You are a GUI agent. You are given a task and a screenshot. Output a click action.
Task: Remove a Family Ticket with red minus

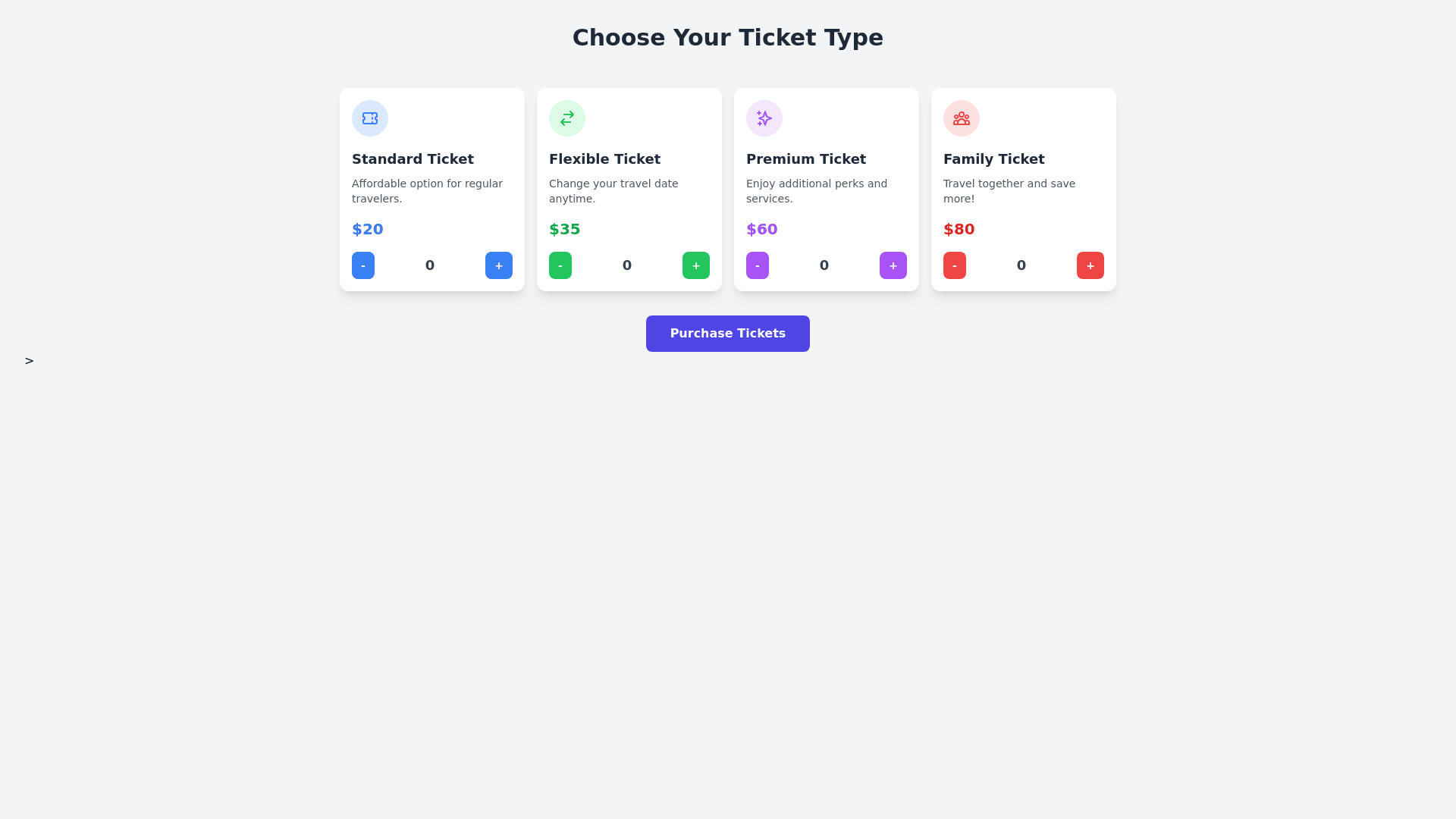(955, 265)
